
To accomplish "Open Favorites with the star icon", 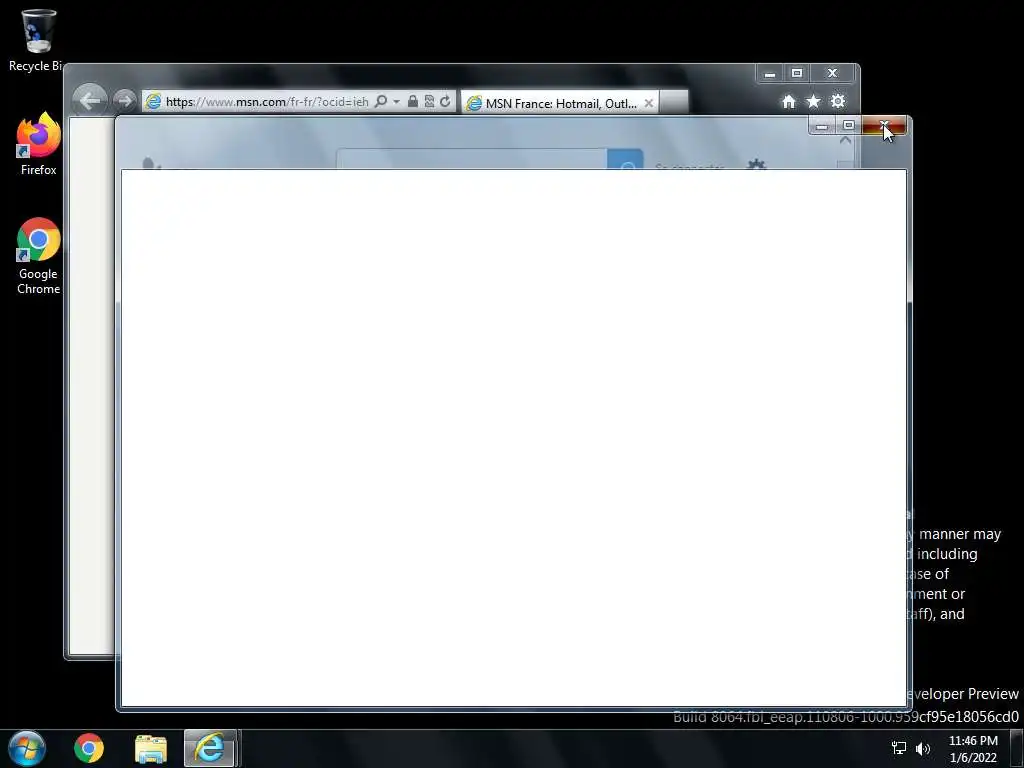I will pos(813,101).
